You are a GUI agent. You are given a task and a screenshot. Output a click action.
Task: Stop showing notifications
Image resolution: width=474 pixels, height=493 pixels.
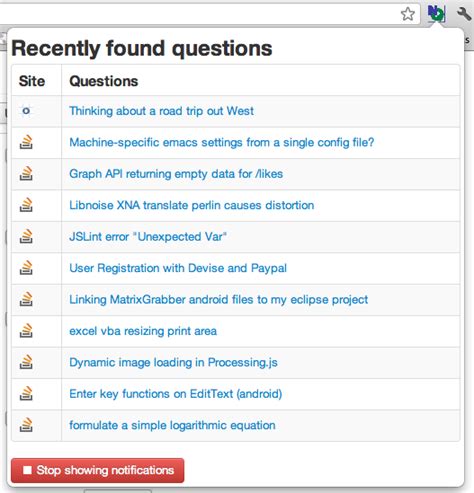pyautogui.click(x=97, y=470)
